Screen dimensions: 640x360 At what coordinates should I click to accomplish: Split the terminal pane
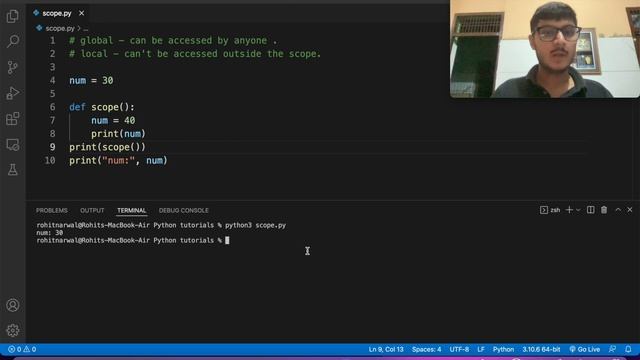click(x=591, y=210)
